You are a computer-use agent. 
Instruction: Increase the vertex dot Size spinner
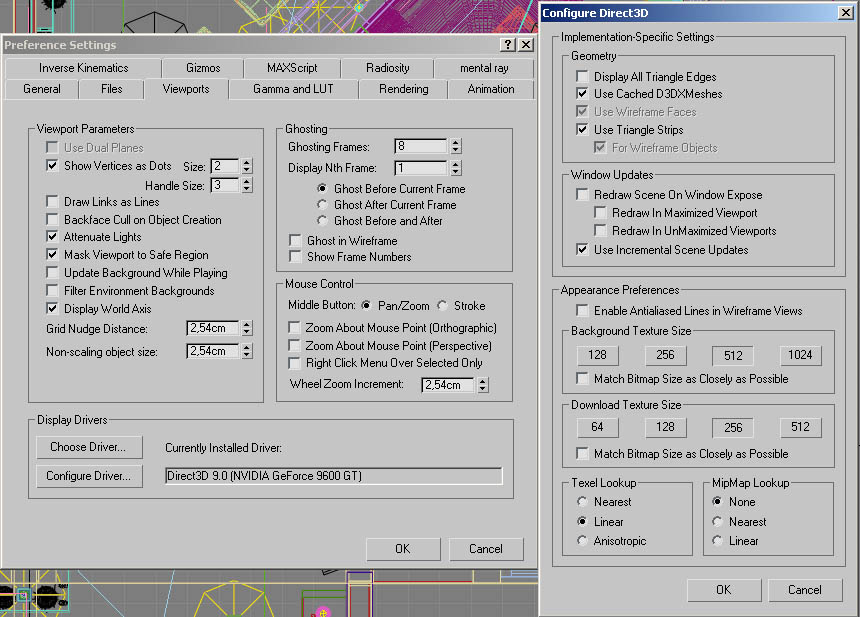pyautogui.click(x=246, y=162)
